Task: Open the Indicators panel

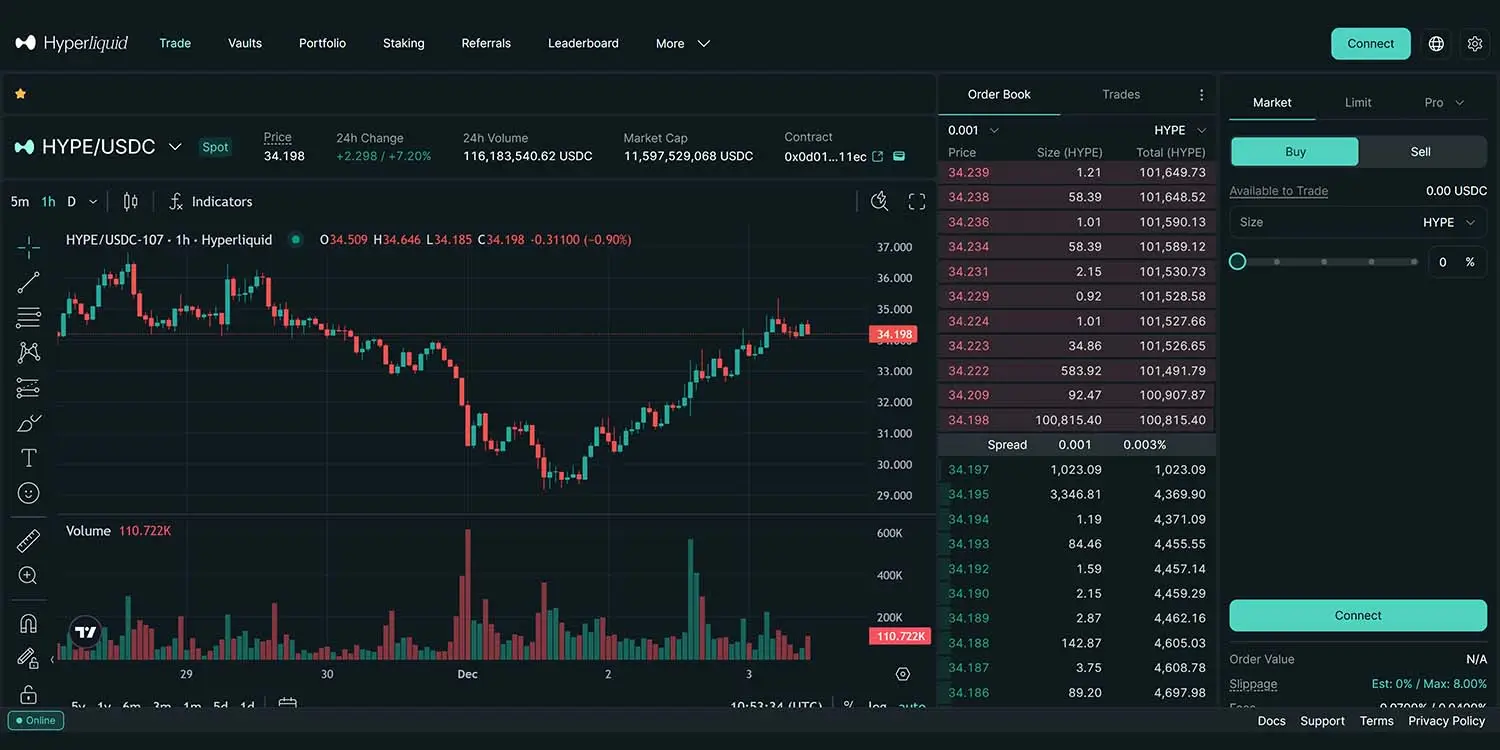Action: tap(210, 202)
